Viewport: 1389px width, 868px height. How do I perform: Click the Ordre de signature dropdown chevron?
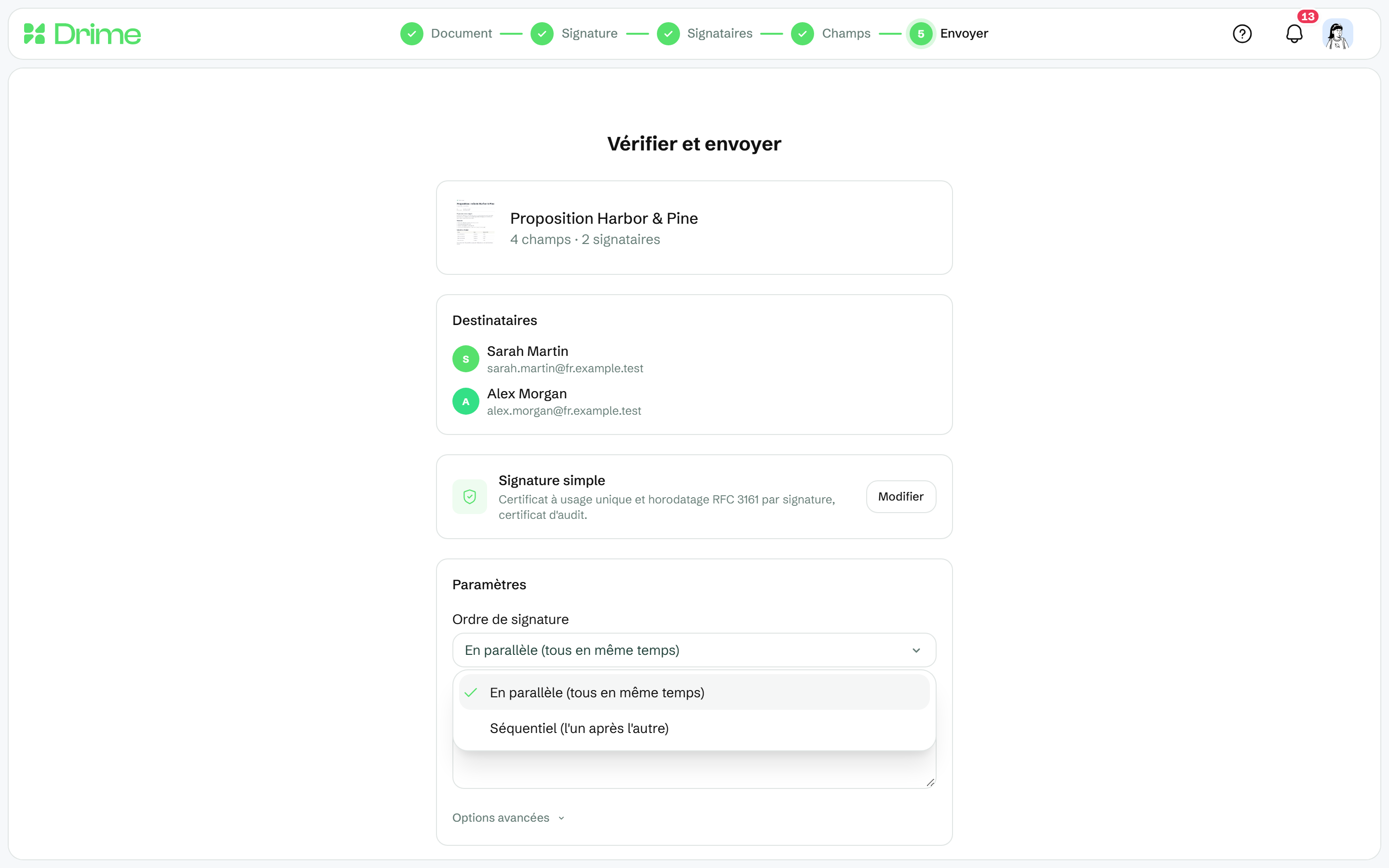coord(916,651)
